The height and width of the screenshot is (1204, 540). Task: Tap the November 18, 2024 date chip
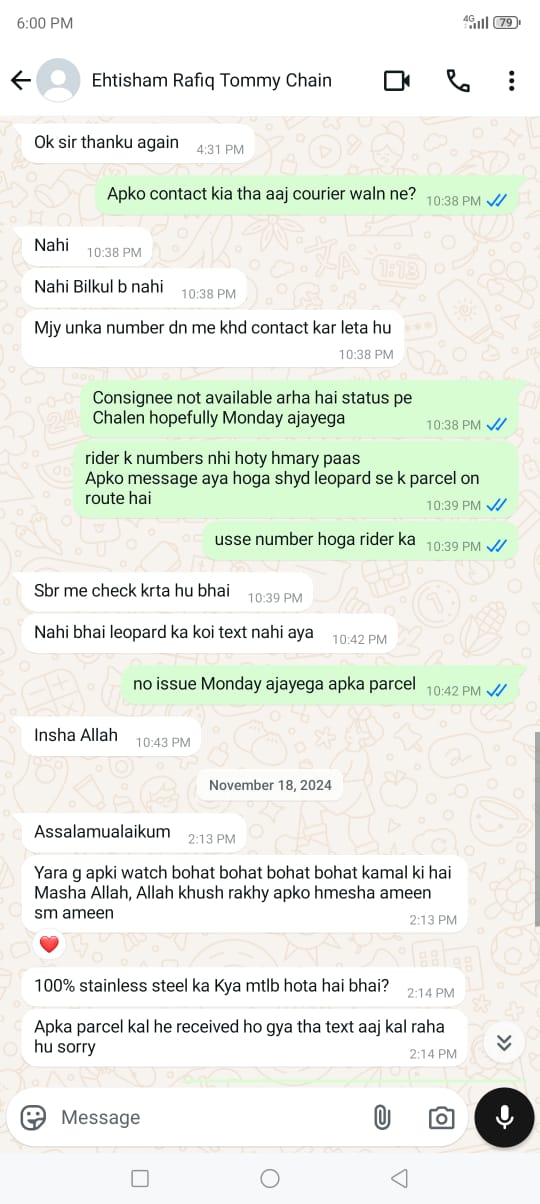click(270, 785)
